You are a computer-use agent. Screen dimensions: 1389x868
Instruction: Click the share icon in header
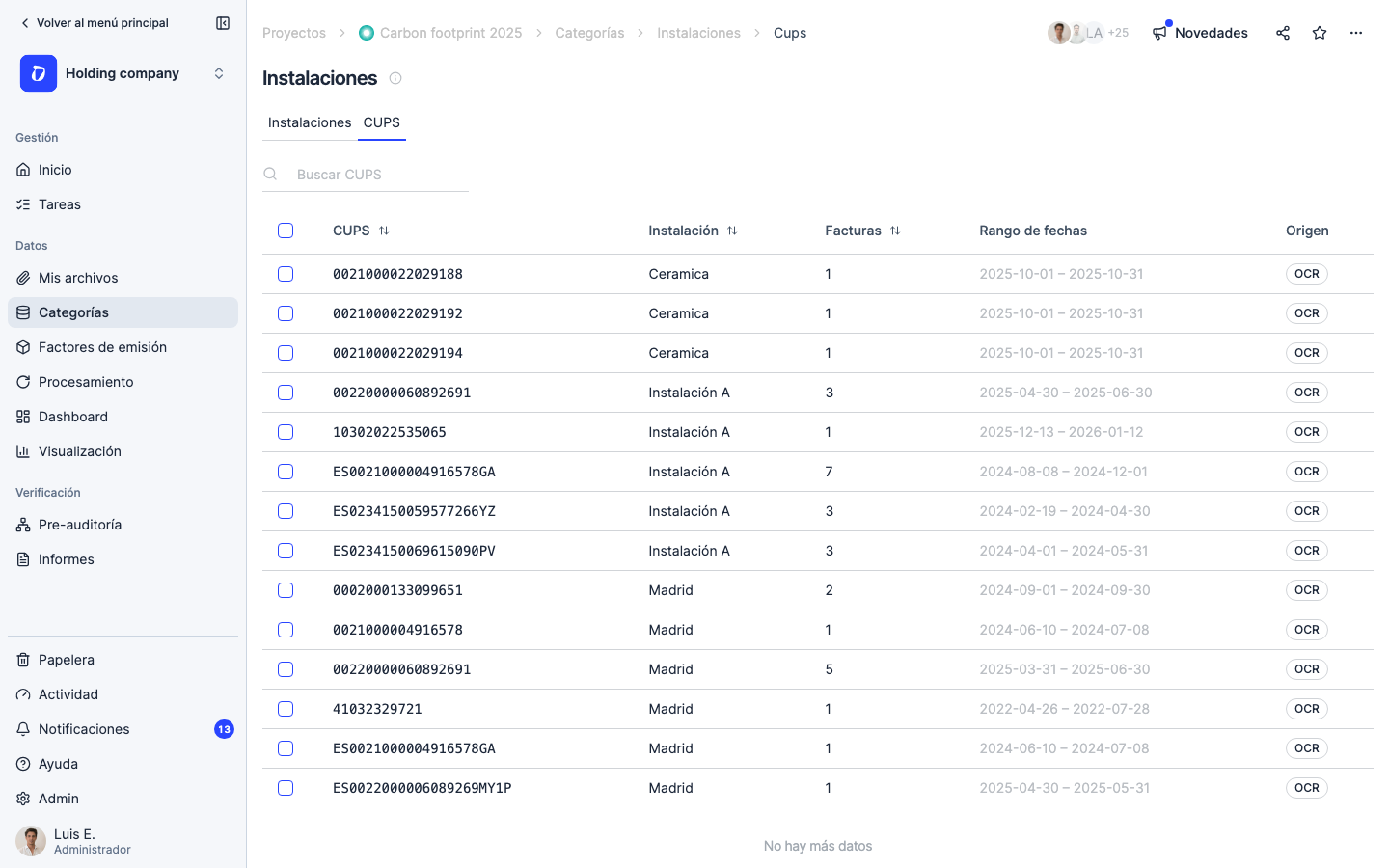[x=1283, y=33]
